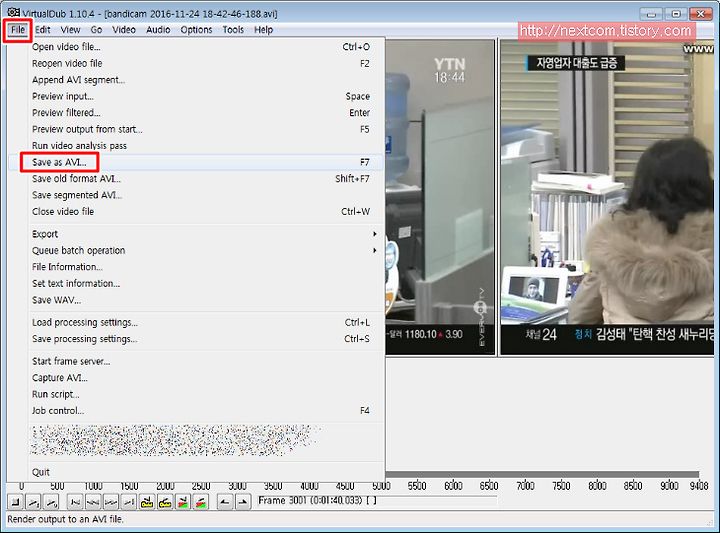Go to next keyframe (yellow key icon)
Viewport: 720px width, 533px height.
pos(165,502)
